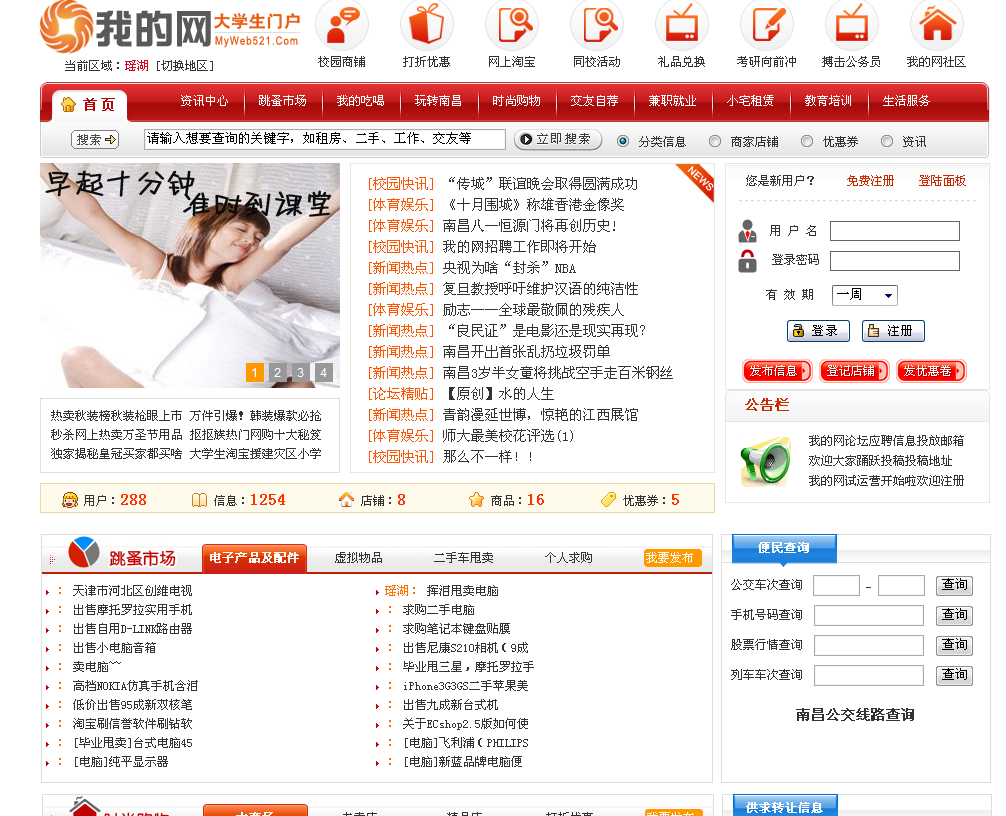
Task: Open the 教育培训 navigation item
Action: pyautogui.click(x=828, y=101)
